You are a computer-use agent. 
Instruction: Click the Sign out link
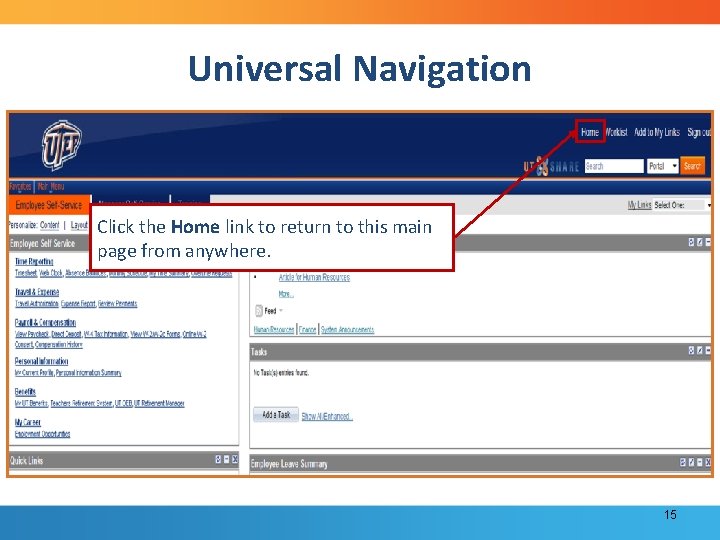click(699, 132)
